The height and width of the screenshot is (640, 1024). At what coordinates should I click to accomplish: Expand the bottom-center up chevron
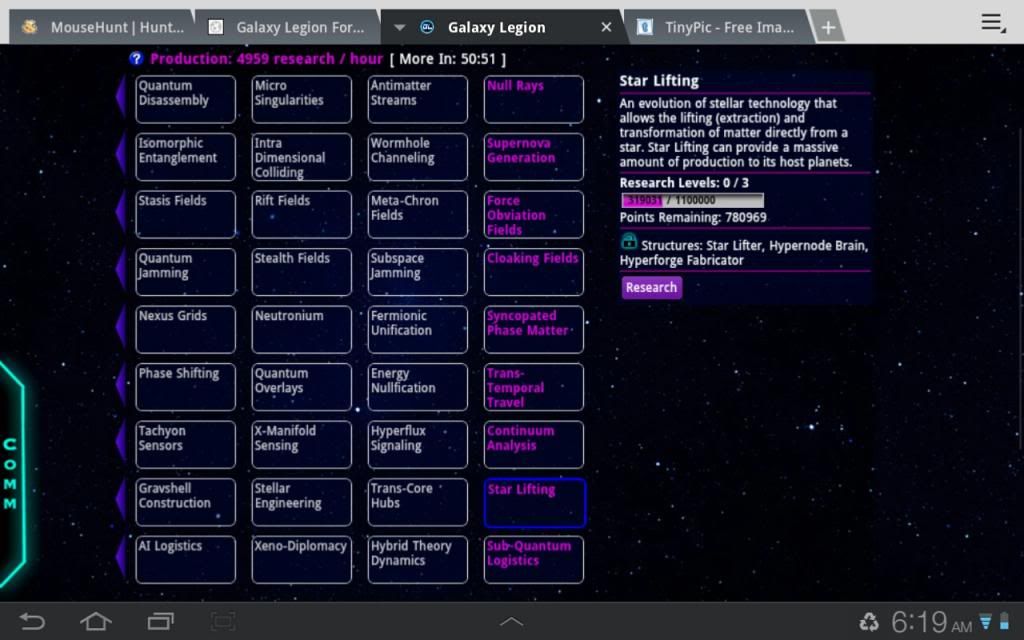(511, 622)
